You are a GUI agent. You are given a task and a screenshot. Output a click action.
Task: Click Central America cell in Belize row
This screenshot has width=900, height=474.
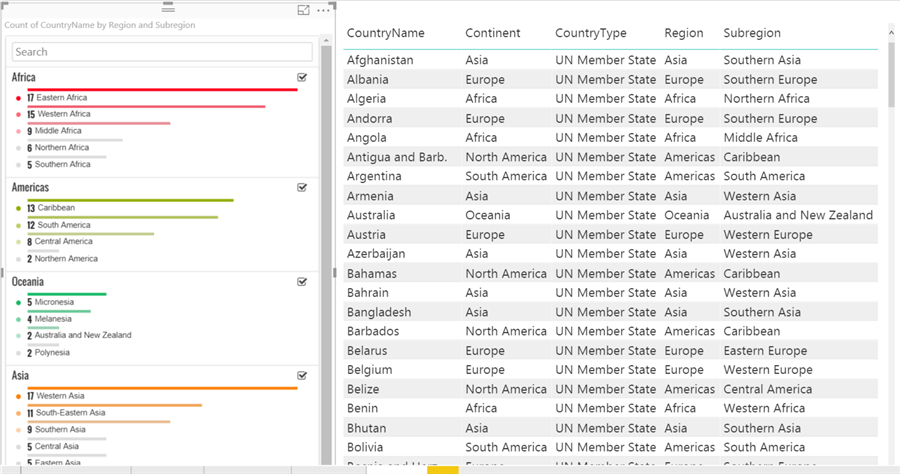pyautogui.click(x=767, y=389)
